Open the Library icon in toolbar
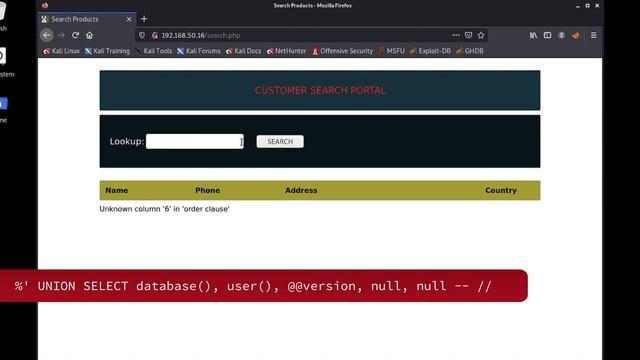 [x=533, y=36]
